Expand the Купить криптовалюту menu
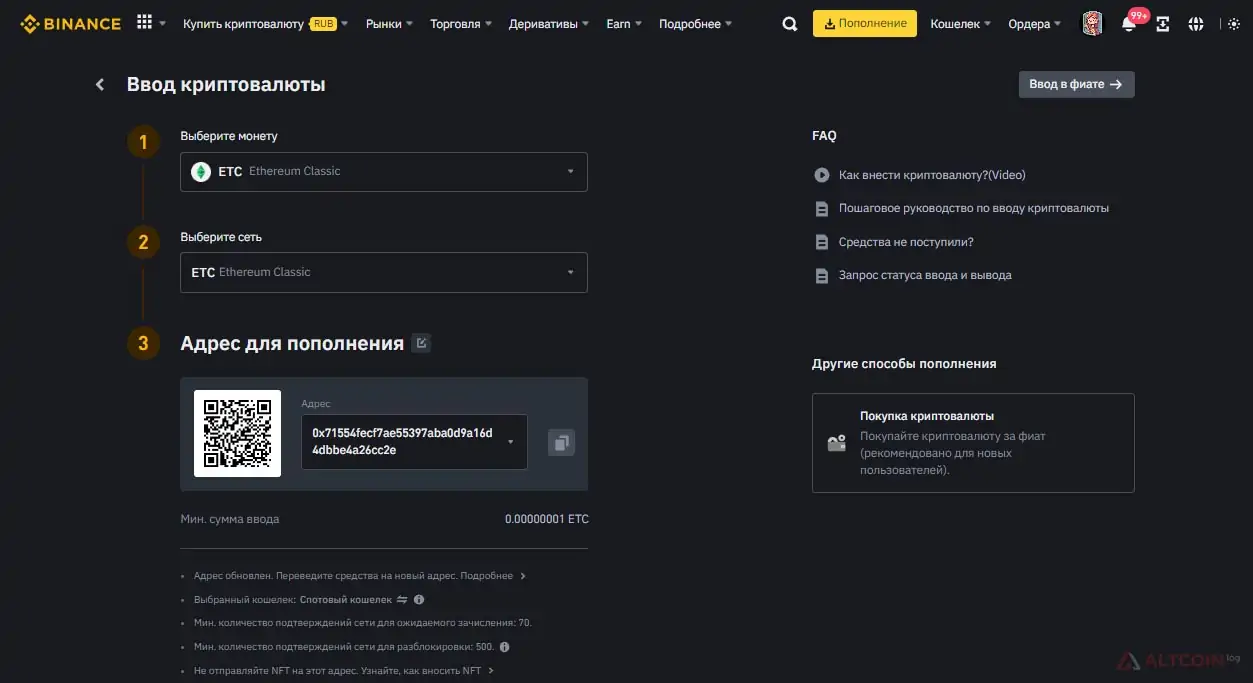This screenshot has width=1253, height=683. tap(265, 24)
